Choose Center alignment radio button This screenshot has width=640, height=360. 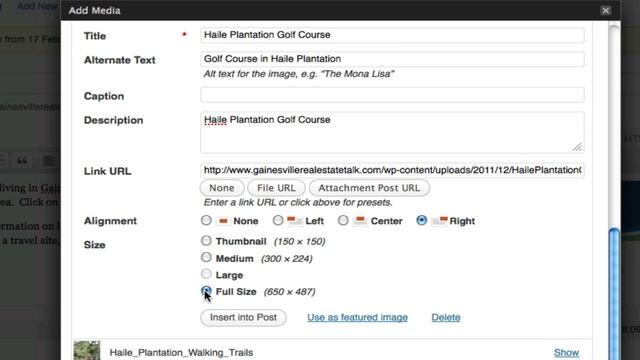pyautogui.click(x=343, y=221)
